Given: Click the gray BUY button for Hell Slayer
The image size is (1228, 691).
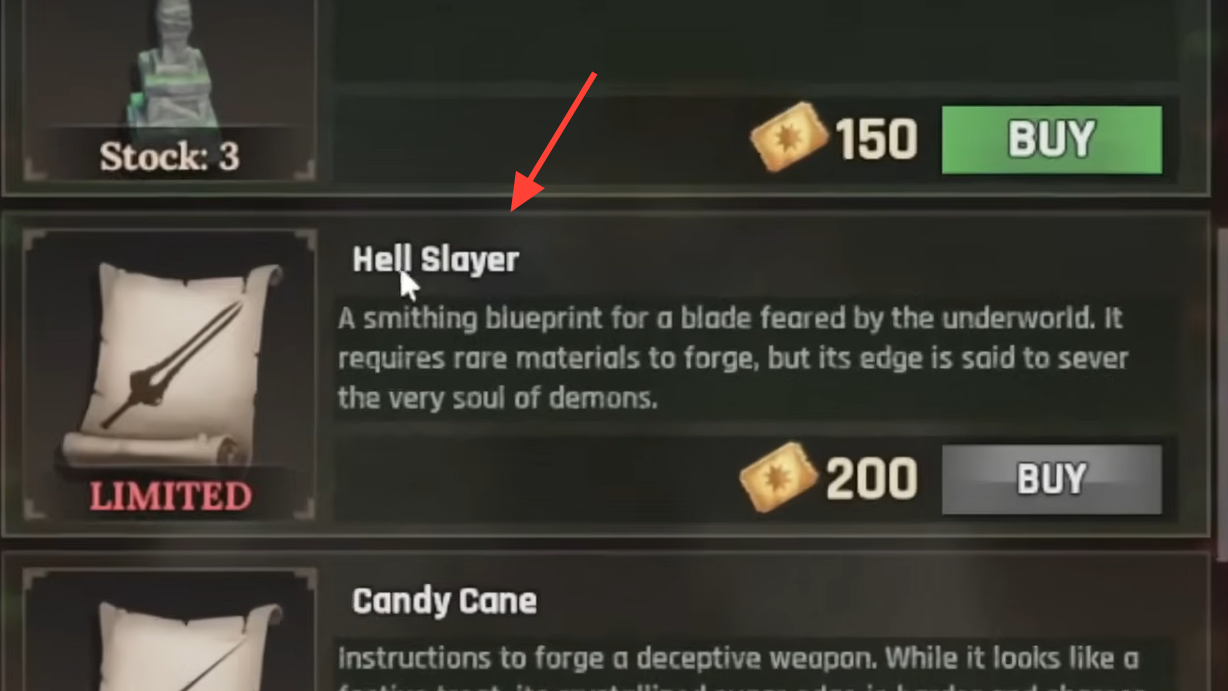Looking at the screenshot, I should [1052, 480].
